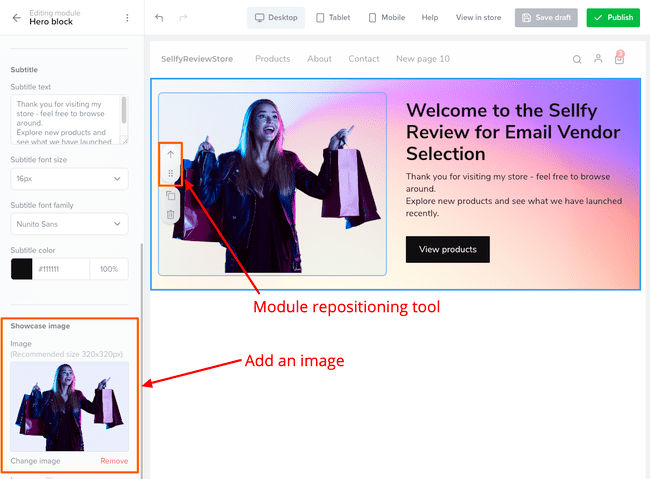Click into the Subtitle text box
Image resolution: width=650 pixels, height=479 pixels.
coord(65,120)
